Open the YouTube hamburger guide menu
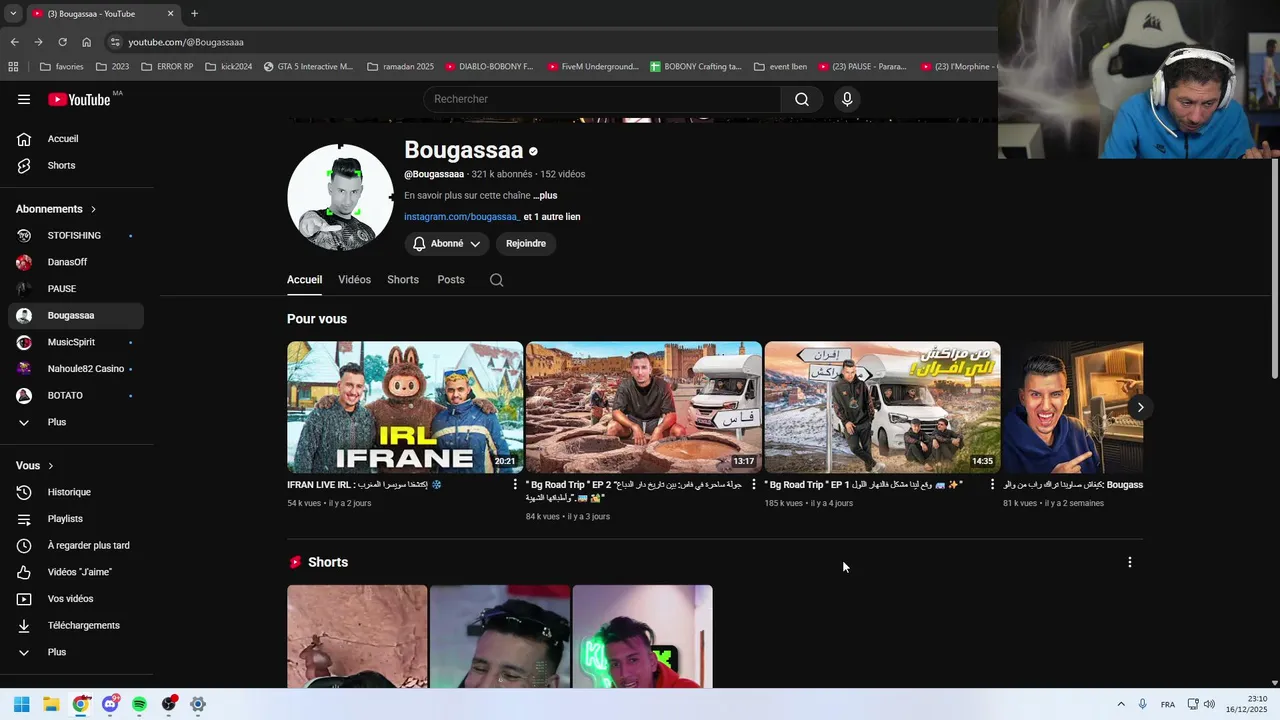 (24, 99)
